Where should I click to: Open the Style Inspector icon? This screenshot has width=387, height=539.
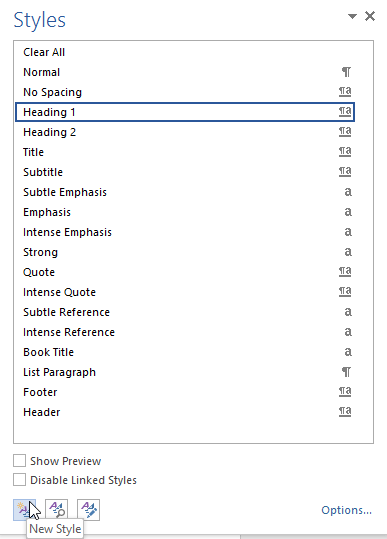(56, 510)
